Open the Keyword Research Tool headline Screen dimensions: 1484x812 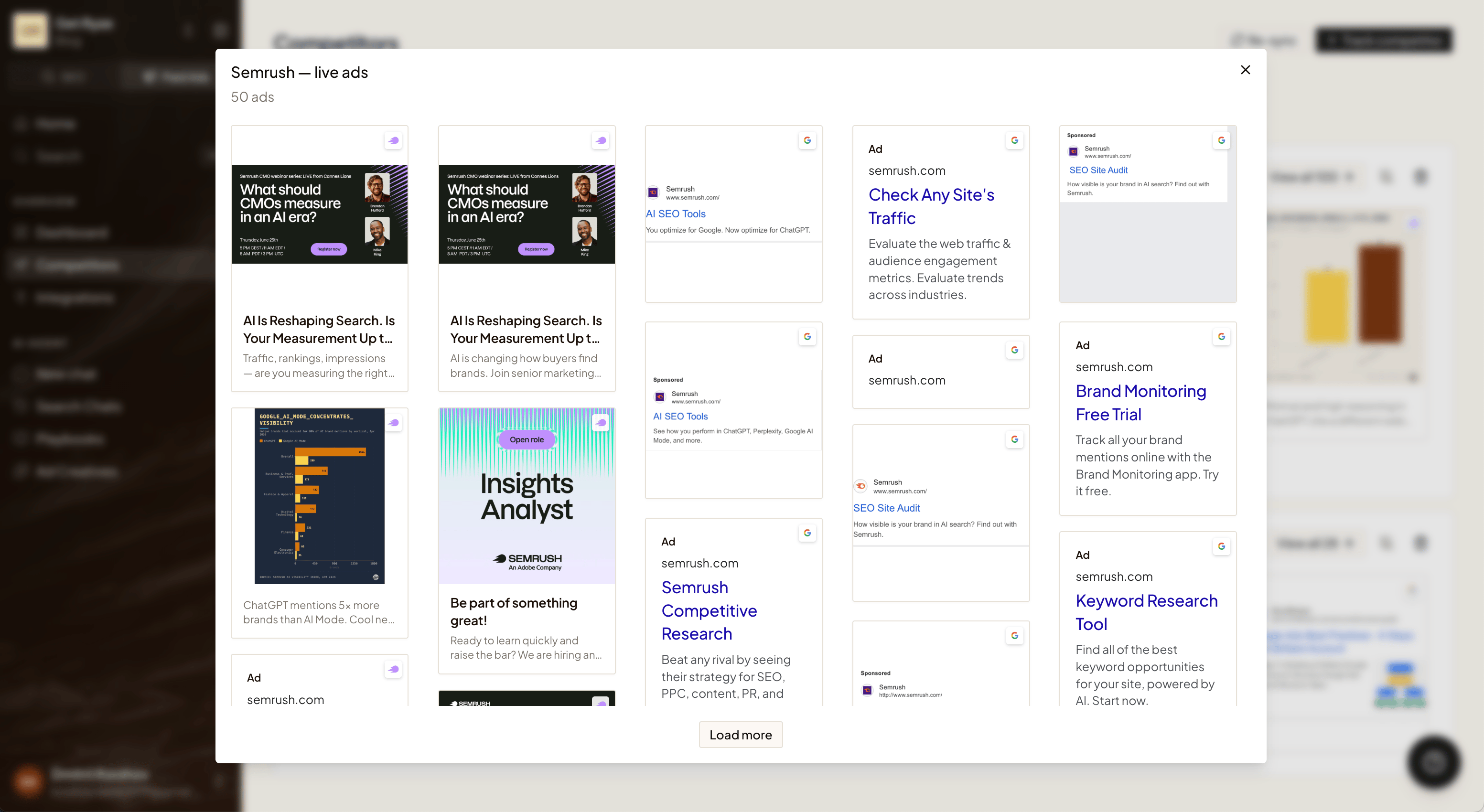[1146, 612]
